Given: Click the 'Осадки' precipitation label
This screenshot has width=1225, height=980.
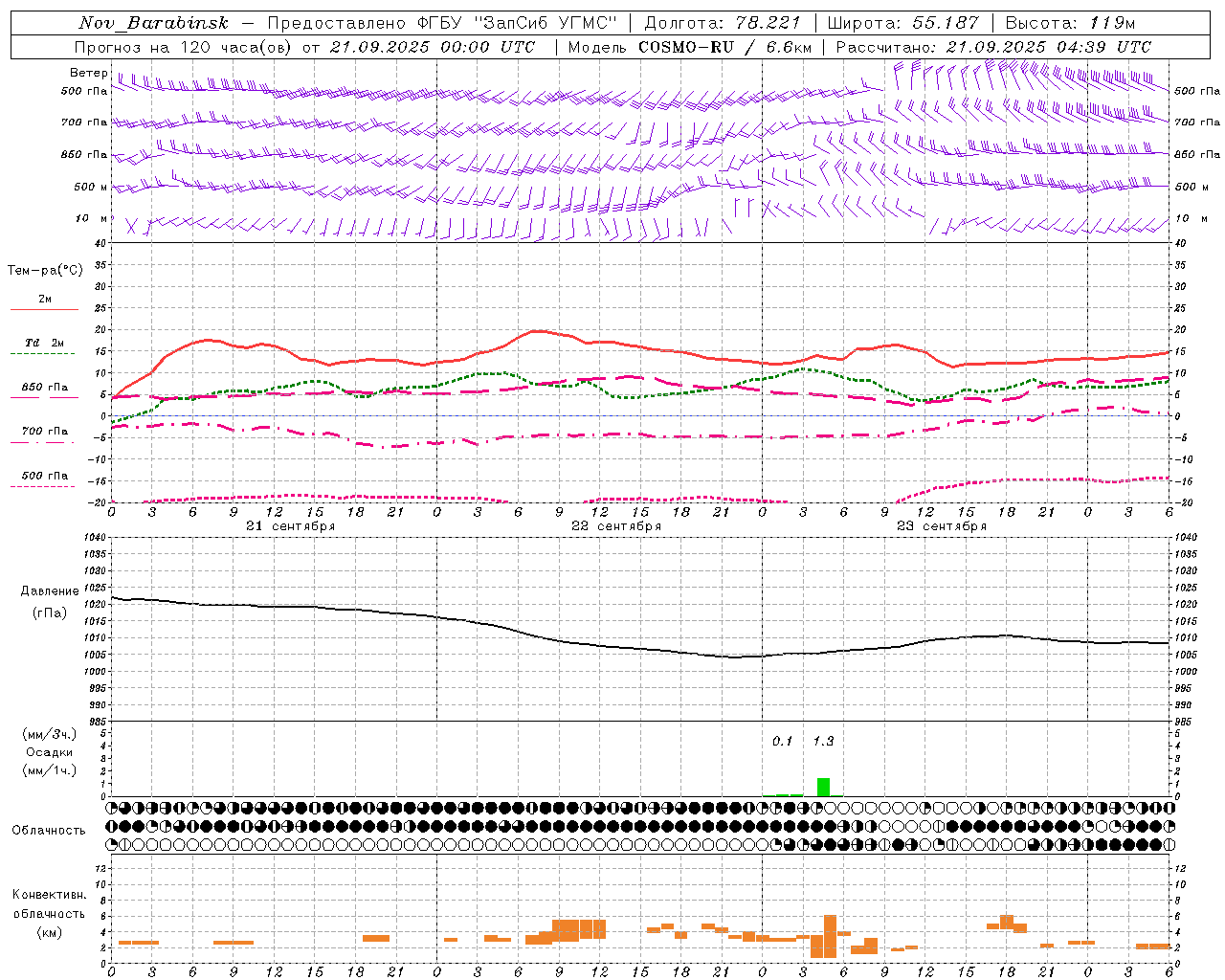Looking at the screenshot, I should (x=50, y=752).
